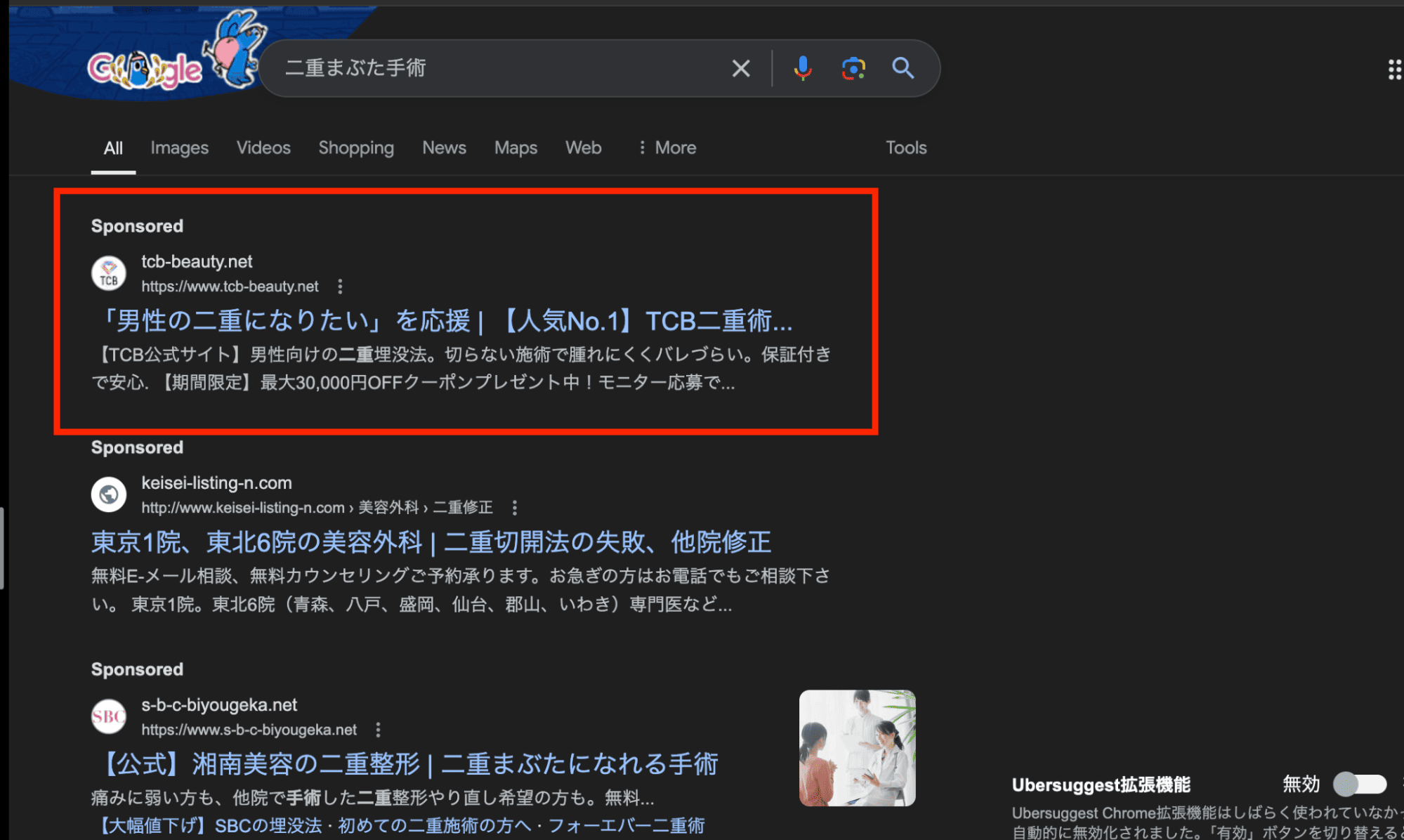Click the tcb-beauty.net site name
This screenshot has width=1404, height=840.
point(197,262)
